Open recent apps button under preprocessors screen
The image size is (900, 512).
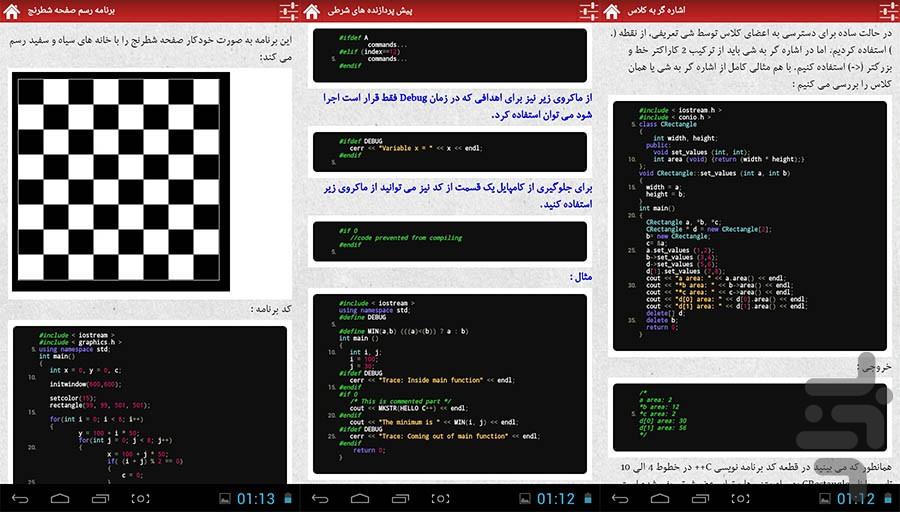coord(400,498)
